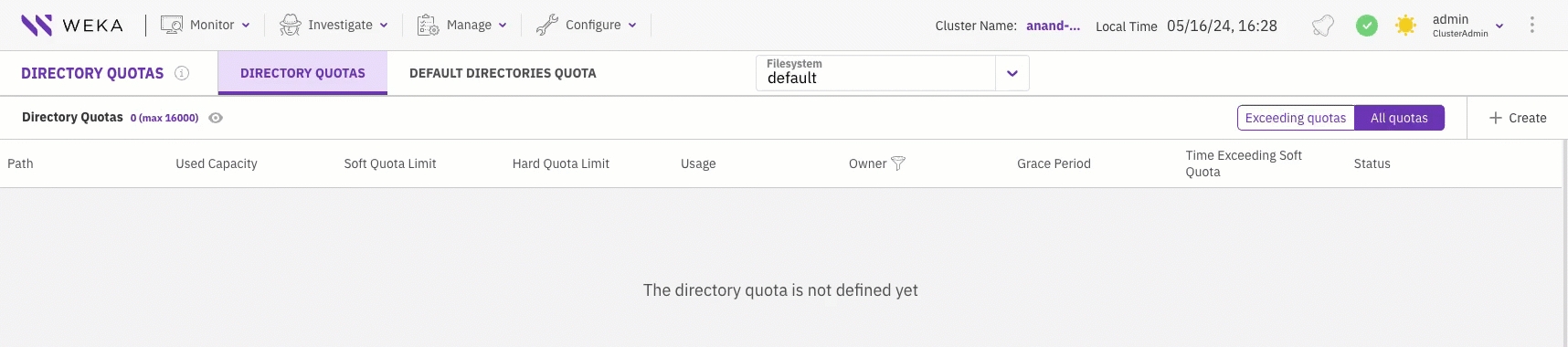This screenshot has height=347, width=1568.
Task: Open the notifications bell icon
Action: point(1322,26)
